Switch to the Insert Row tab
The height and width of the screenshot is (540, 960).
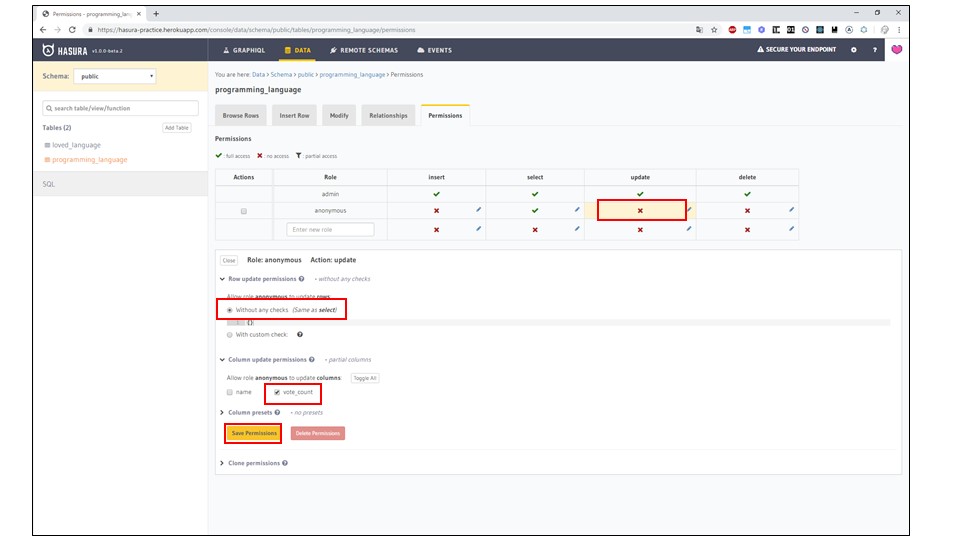294,115
